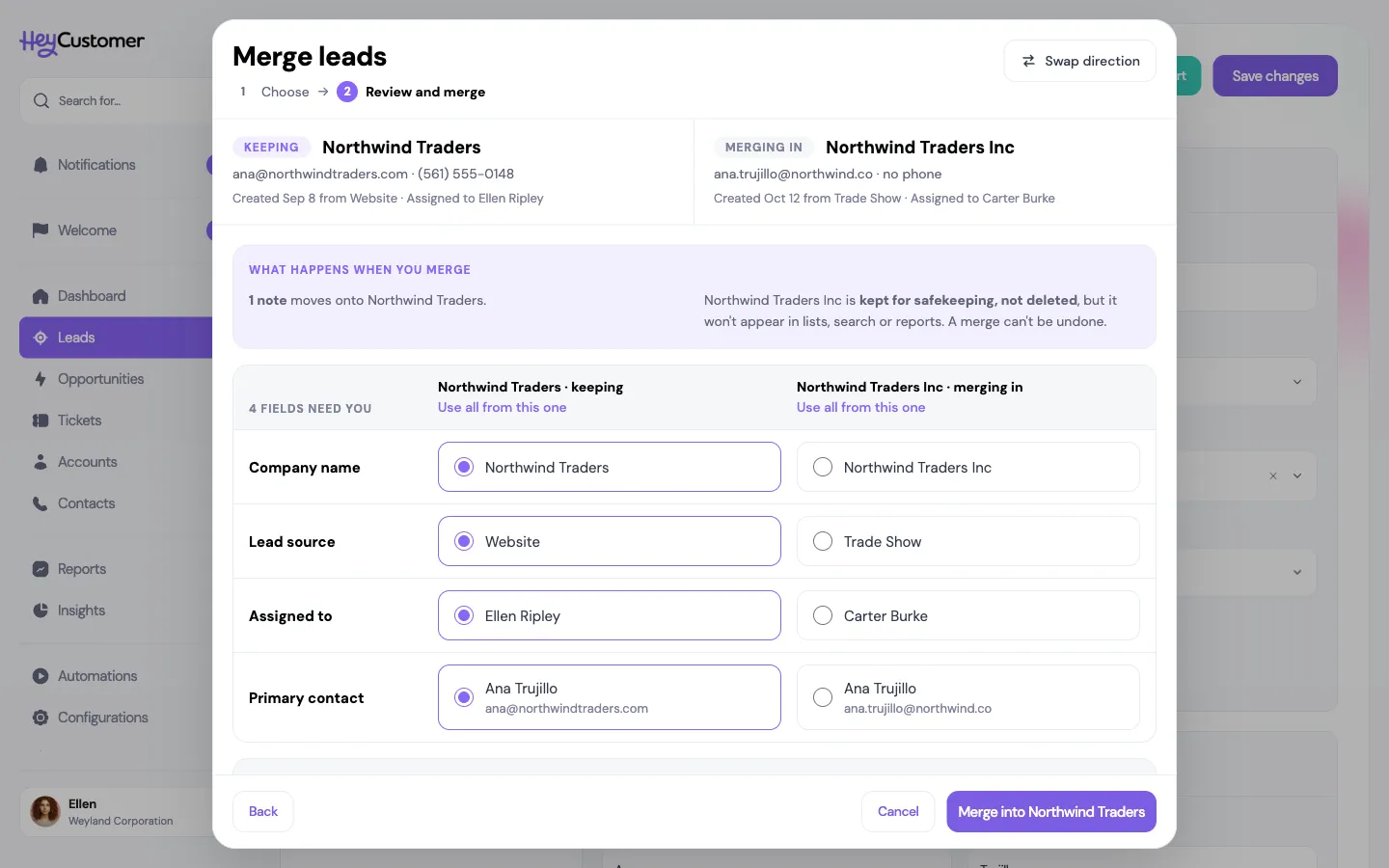Open first background dropdown chevron
Screen dimensions: 1389x868
tap(1297, 382)
